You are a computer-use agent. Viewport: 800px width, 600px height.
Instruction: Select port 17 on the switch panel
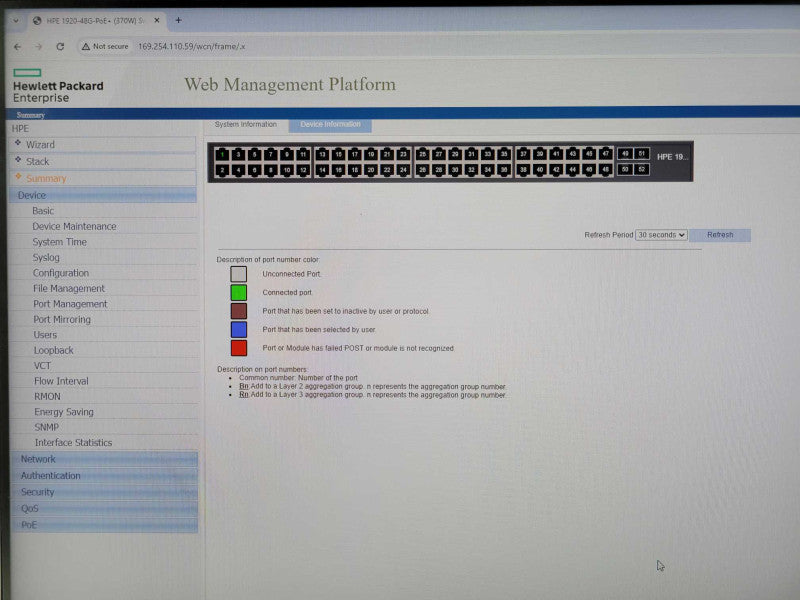(355, 154)
